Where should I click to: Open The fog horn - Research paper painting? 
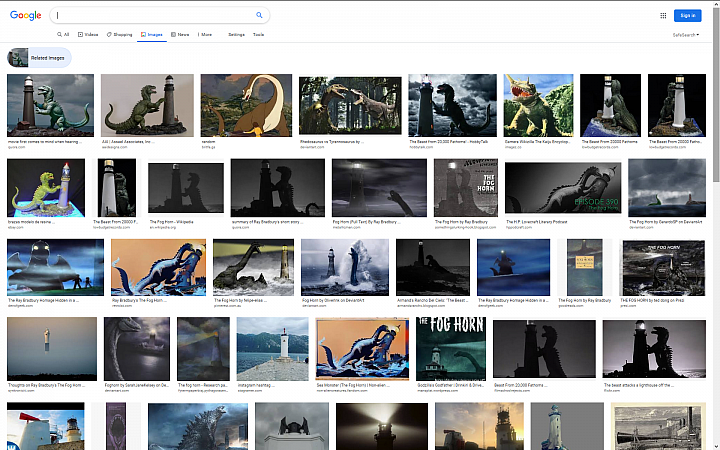click(x=203, y=349)
